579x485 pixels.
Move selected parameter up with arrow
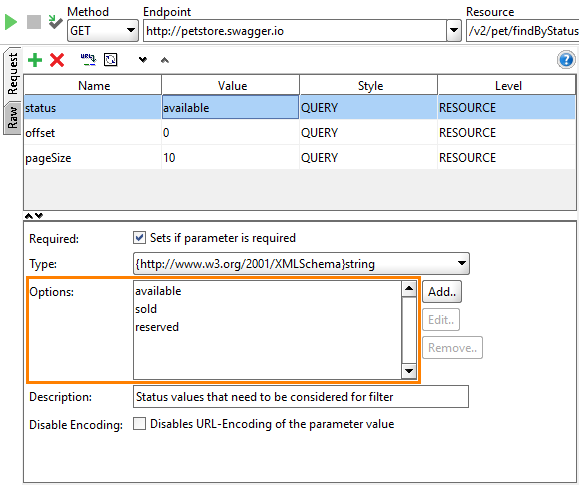pyautogui.click(x=165, y=60)
